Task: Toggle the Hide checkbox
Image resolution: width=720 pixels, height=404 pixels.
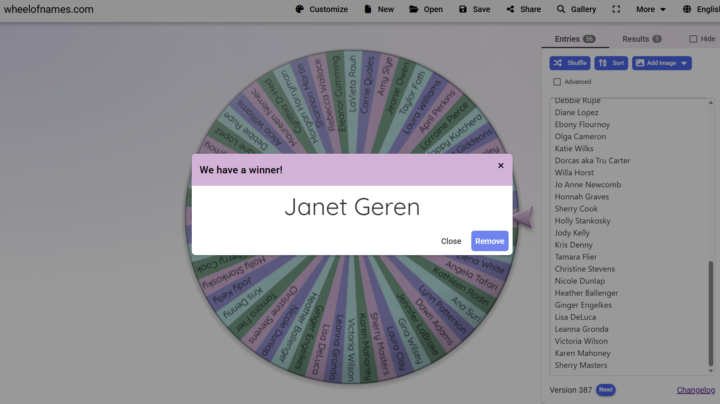Action: pos(693,39)
